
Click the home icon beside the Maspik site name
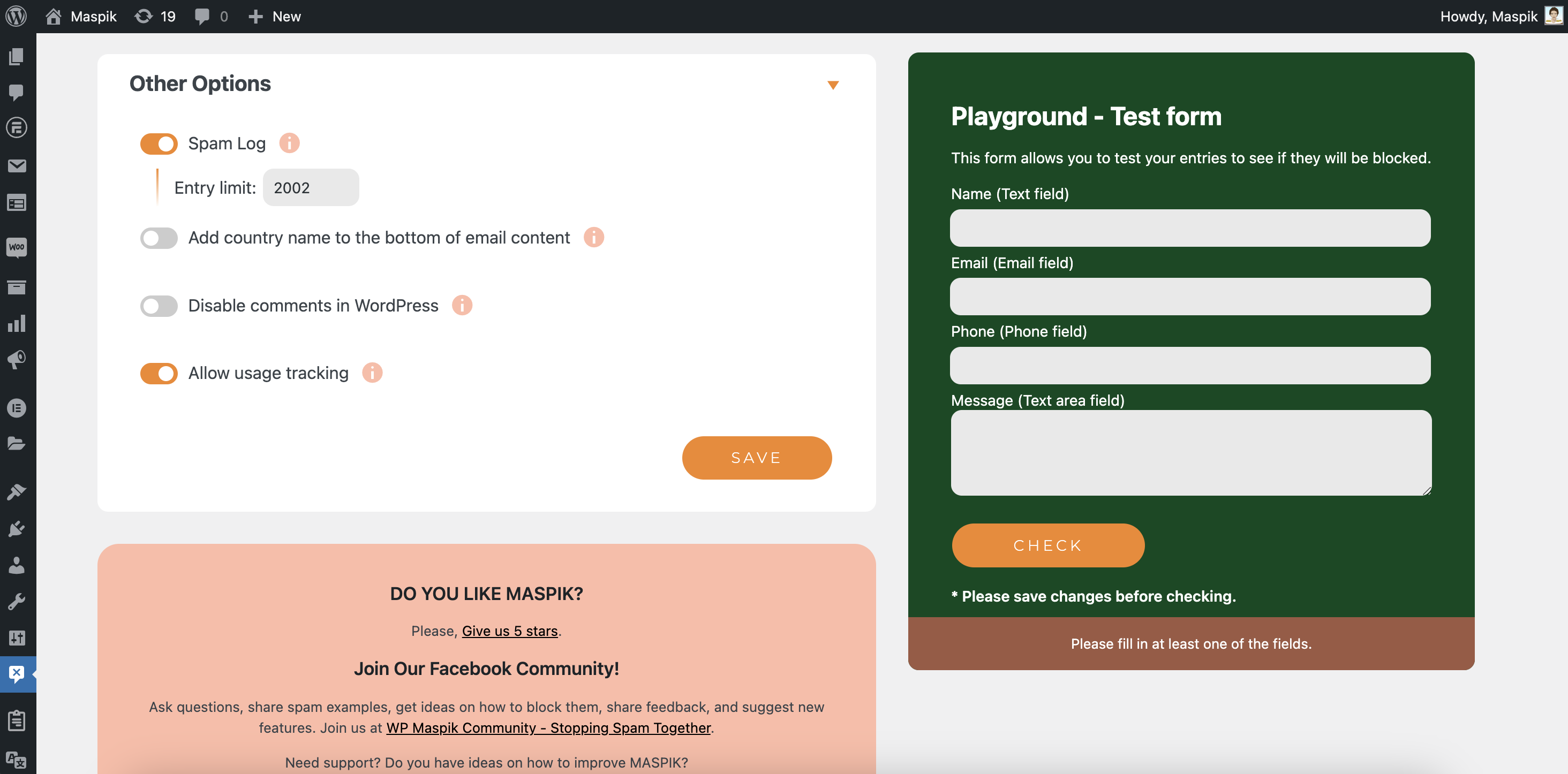[54, 17]
